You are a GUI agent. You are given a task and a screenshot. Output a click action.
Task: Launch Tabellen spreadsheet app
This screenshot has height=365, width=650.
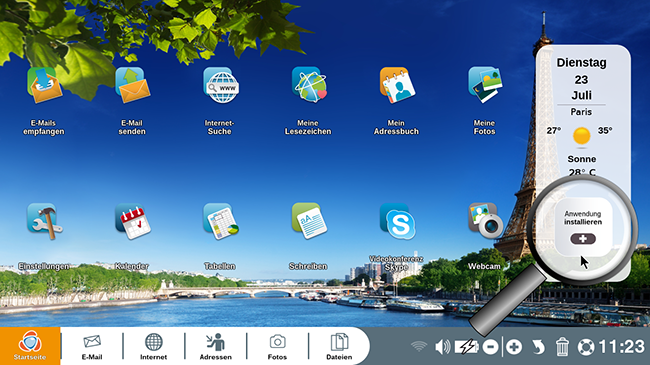tap(221, 221)
